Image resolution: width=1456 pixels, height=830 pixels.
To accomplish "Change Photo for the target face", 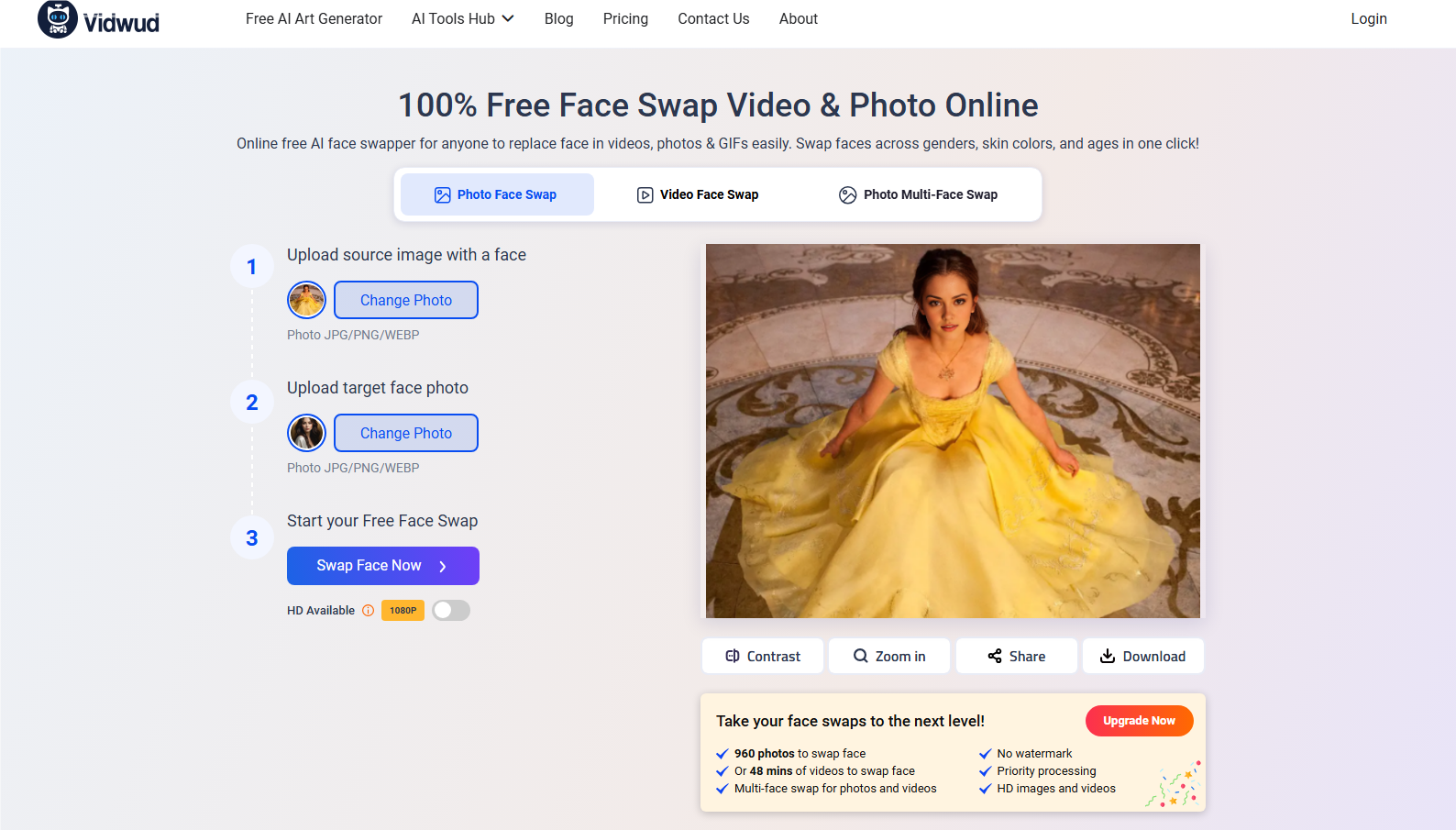I will click(406, 433).
